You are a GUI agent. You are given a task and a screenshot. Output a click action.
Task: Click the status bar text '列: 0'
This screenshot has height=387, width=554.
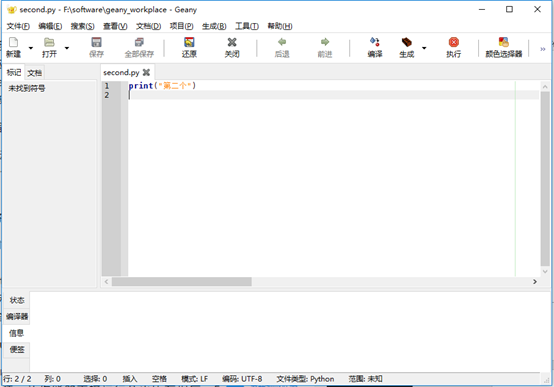click(52, 379)
